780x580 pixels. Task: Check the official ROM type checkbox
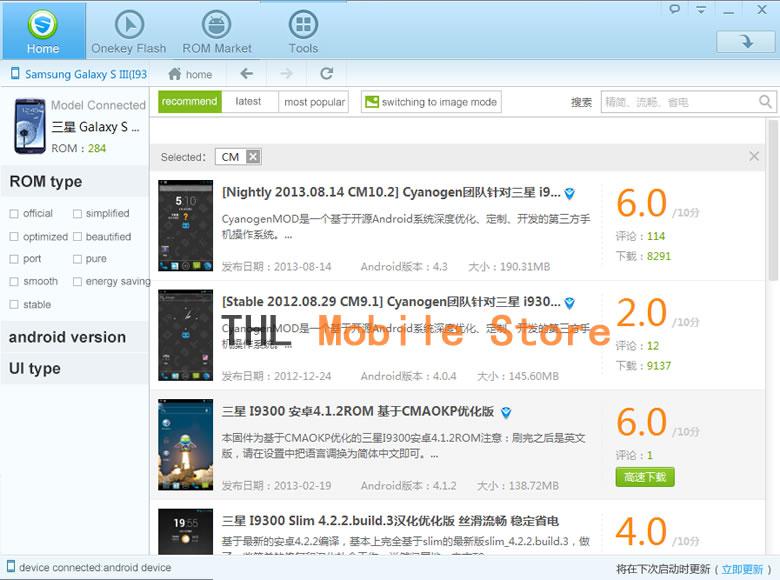tap(14, 214)
